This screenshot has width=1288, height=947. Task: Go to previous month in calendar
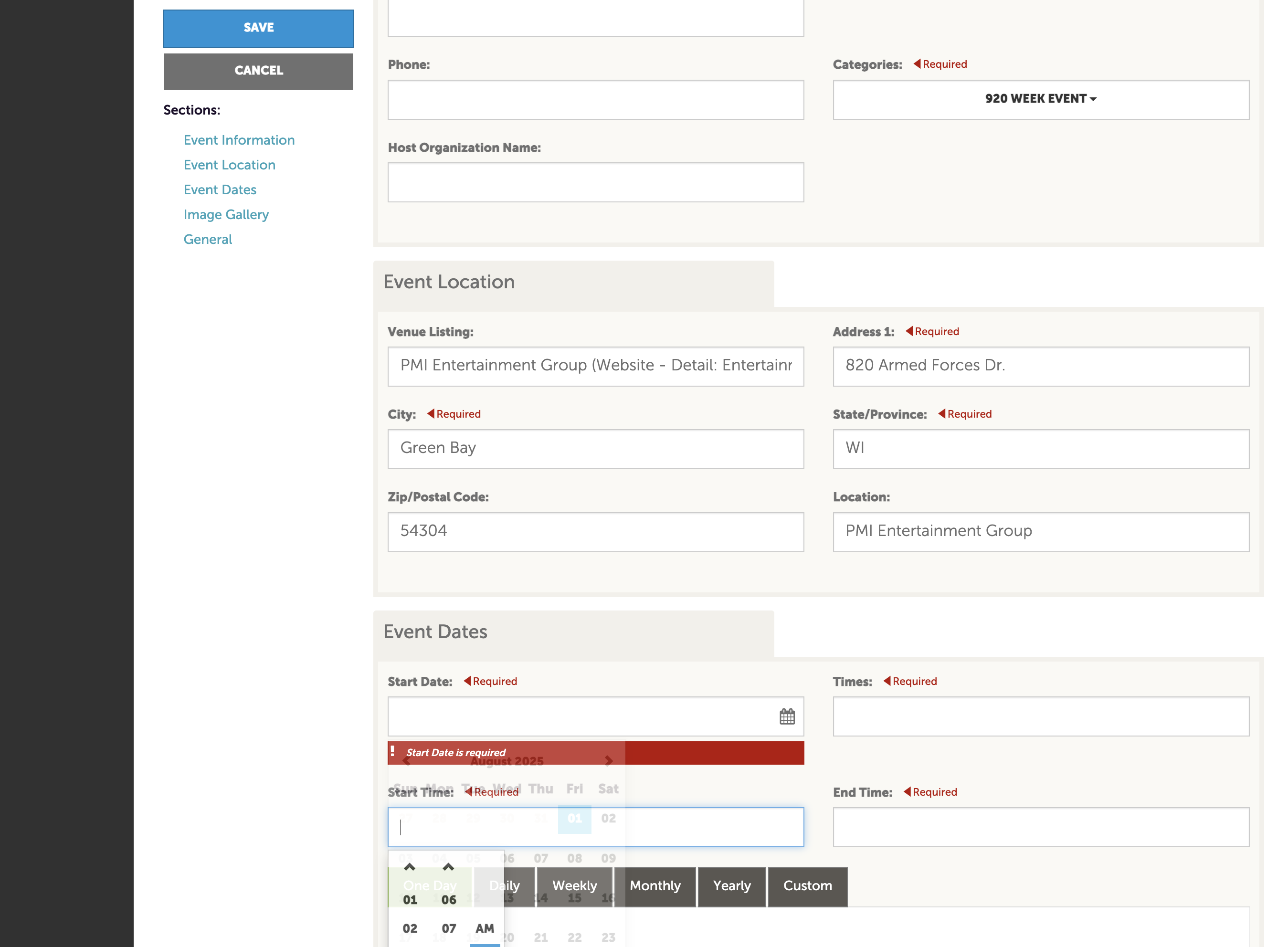pyautogui.click(x=406, y=761)
